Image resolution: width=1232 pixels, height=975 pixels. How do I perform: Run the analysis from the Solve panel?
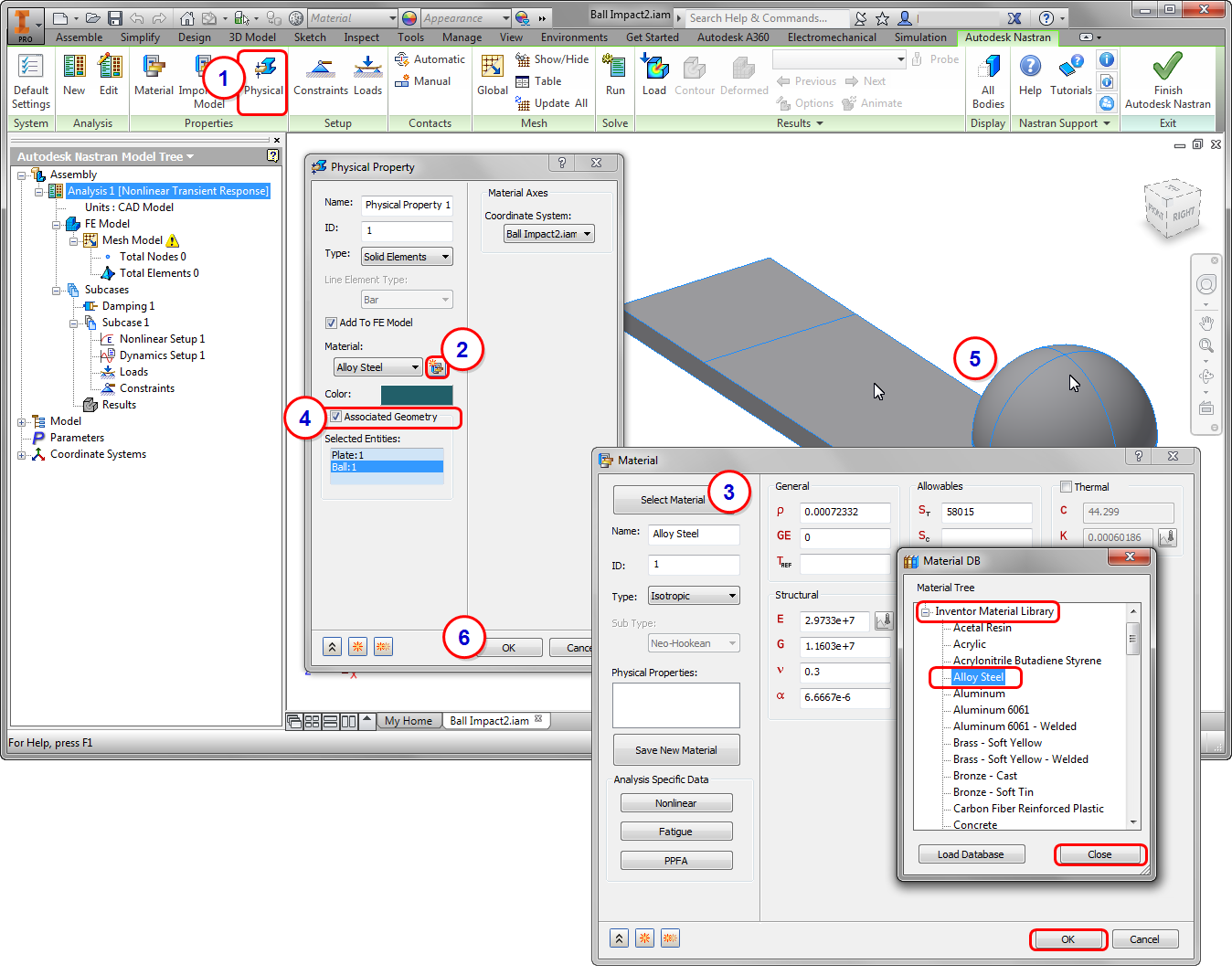point(615,75)
